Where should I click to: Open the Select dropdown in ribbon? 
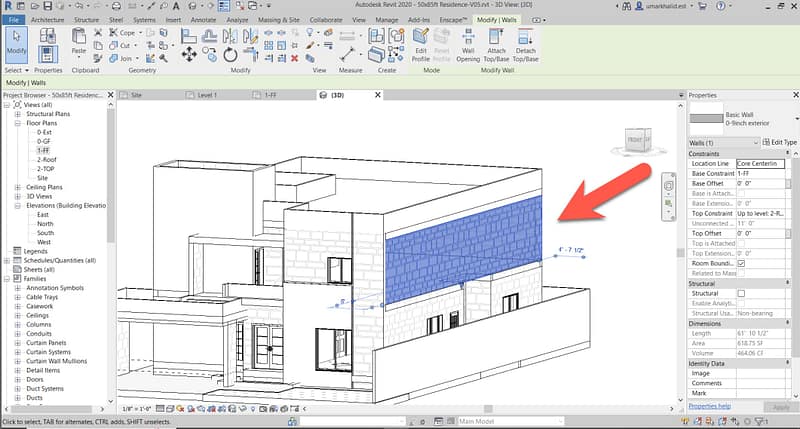click(15, 71)
